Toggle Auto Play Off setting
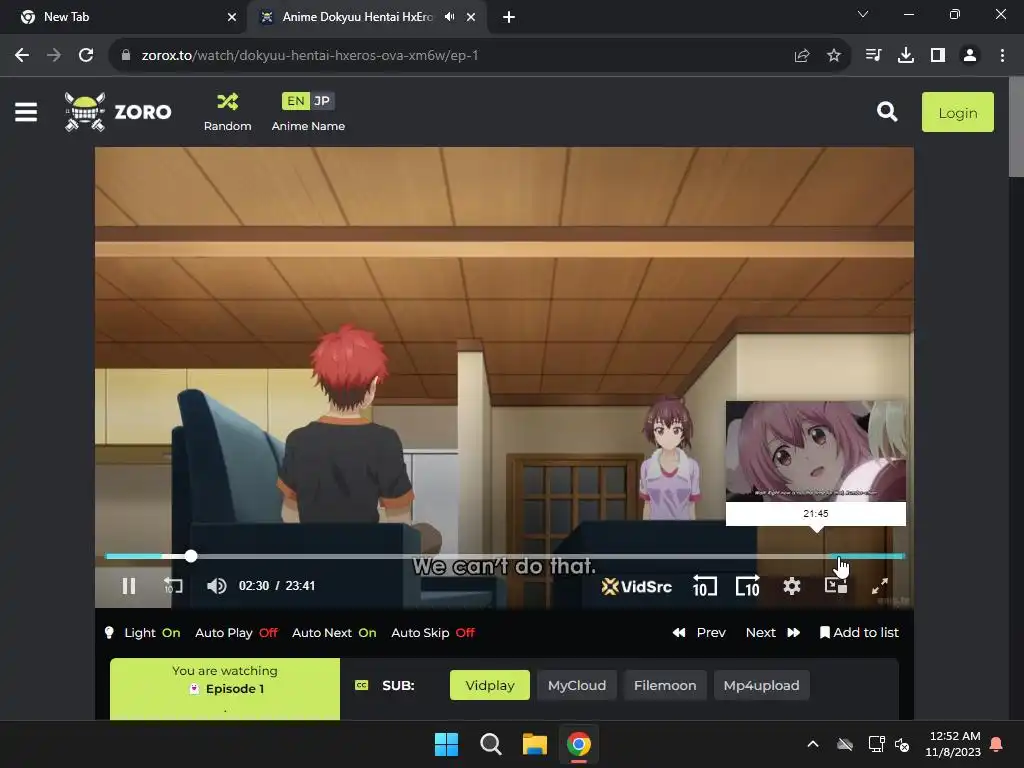Screen dimensions: 1024x768 [x=236, y=632]
